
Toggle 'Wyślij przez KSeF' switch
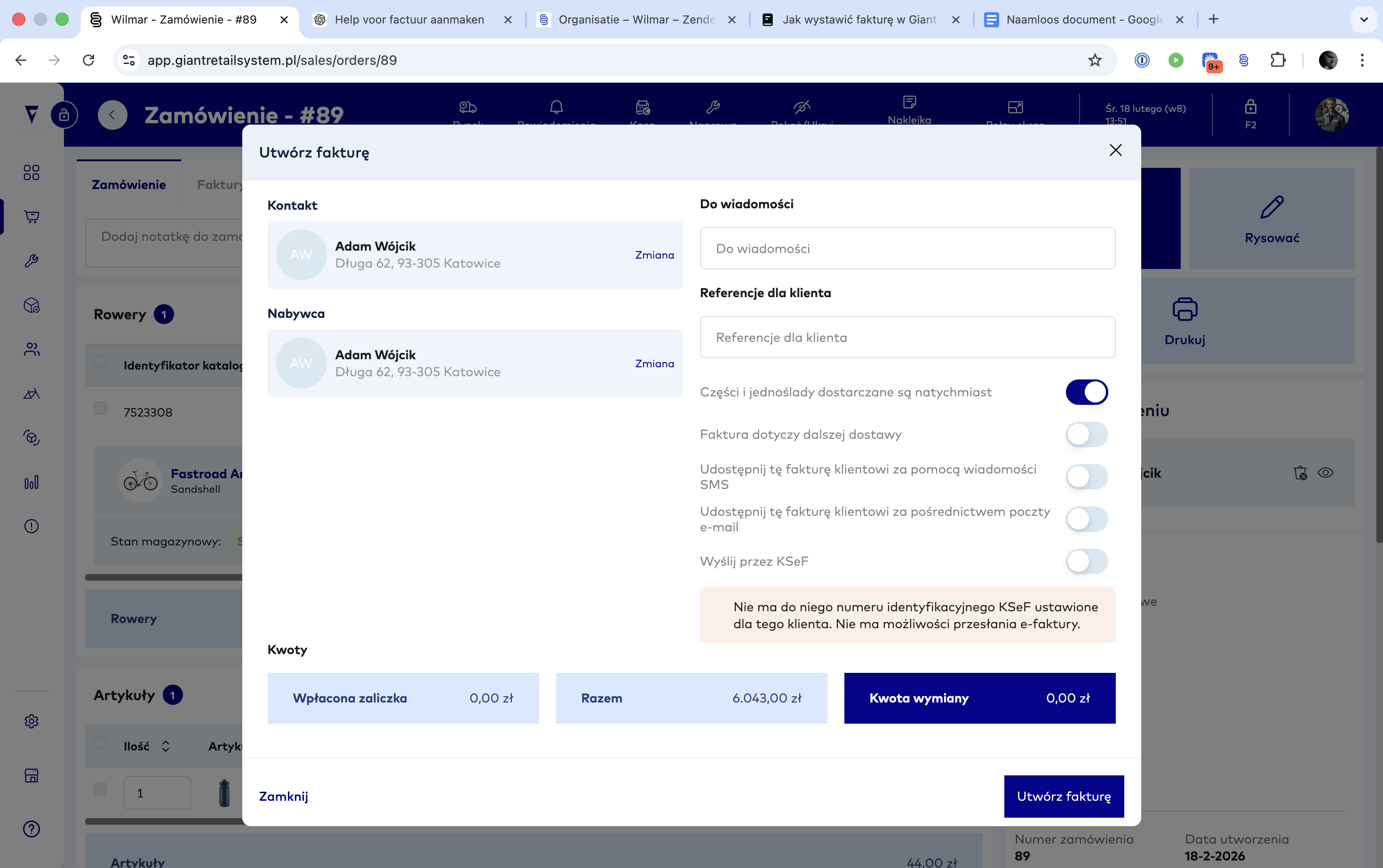coord(1087,561)
